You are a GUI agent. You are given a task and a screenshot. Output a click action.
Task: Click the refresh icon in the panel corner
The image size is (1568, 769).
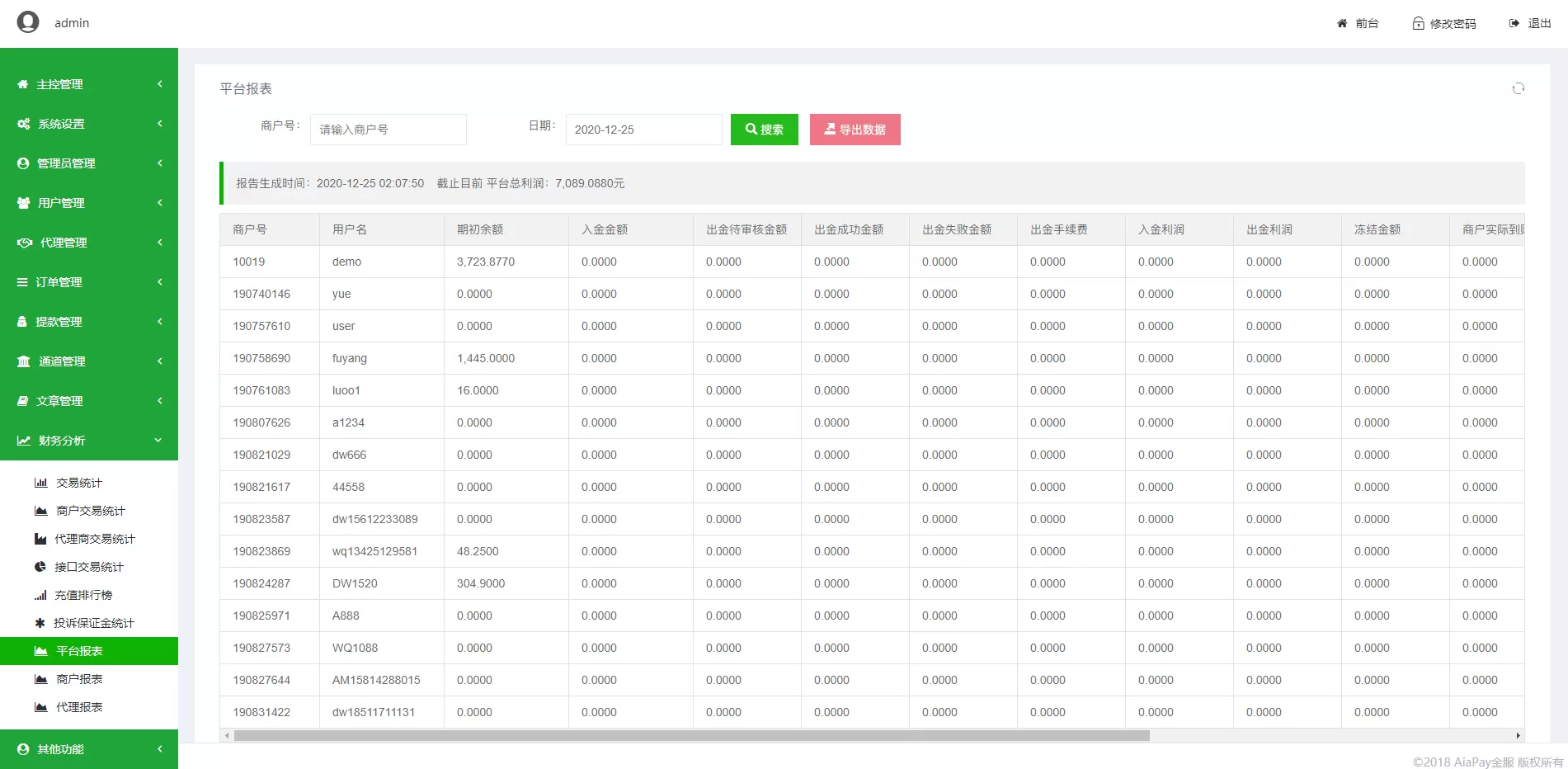[1518, 88]
